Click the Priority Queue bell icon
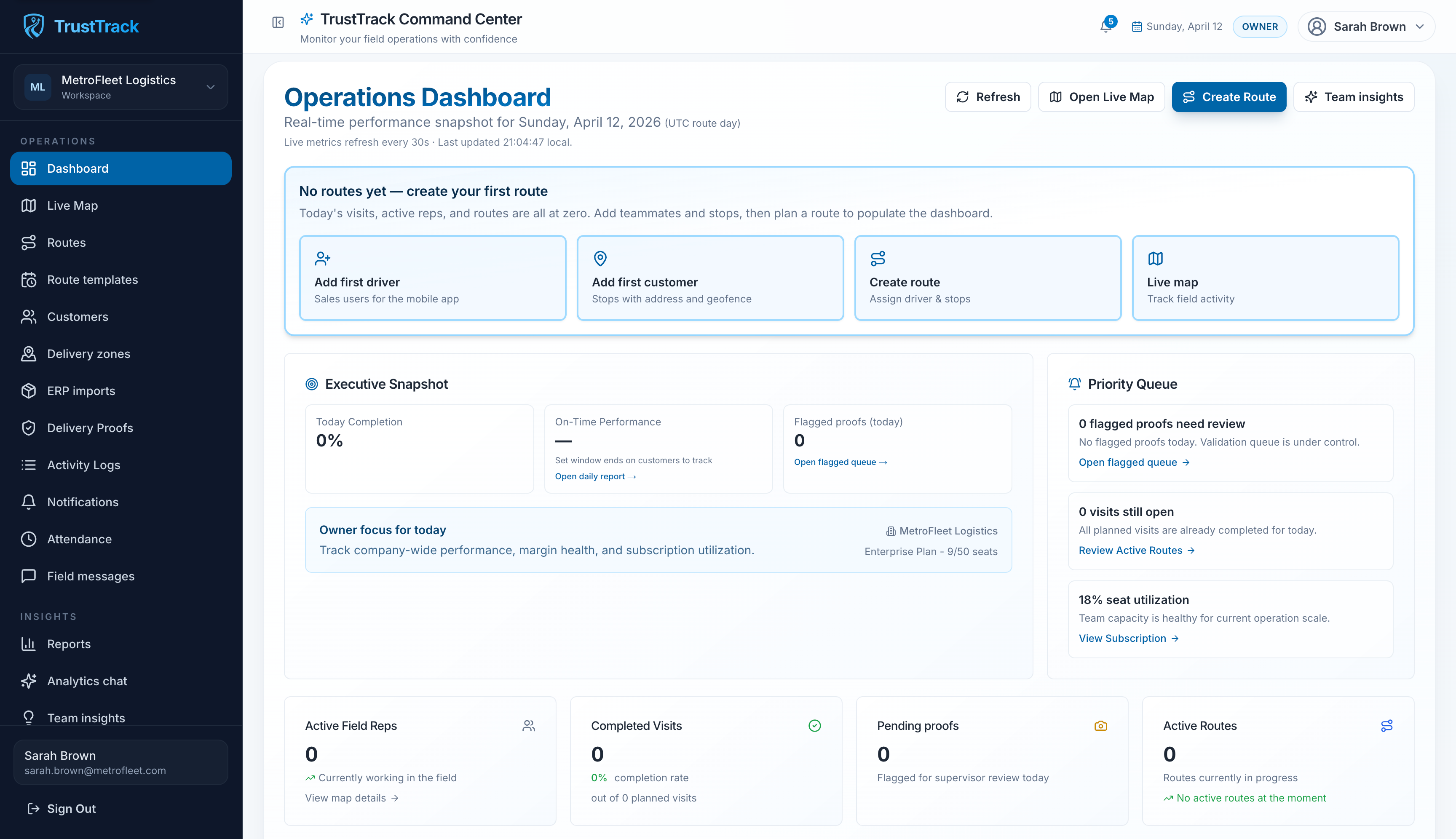The height and width of the screenshot is (839, 1456). [1074, 385]
